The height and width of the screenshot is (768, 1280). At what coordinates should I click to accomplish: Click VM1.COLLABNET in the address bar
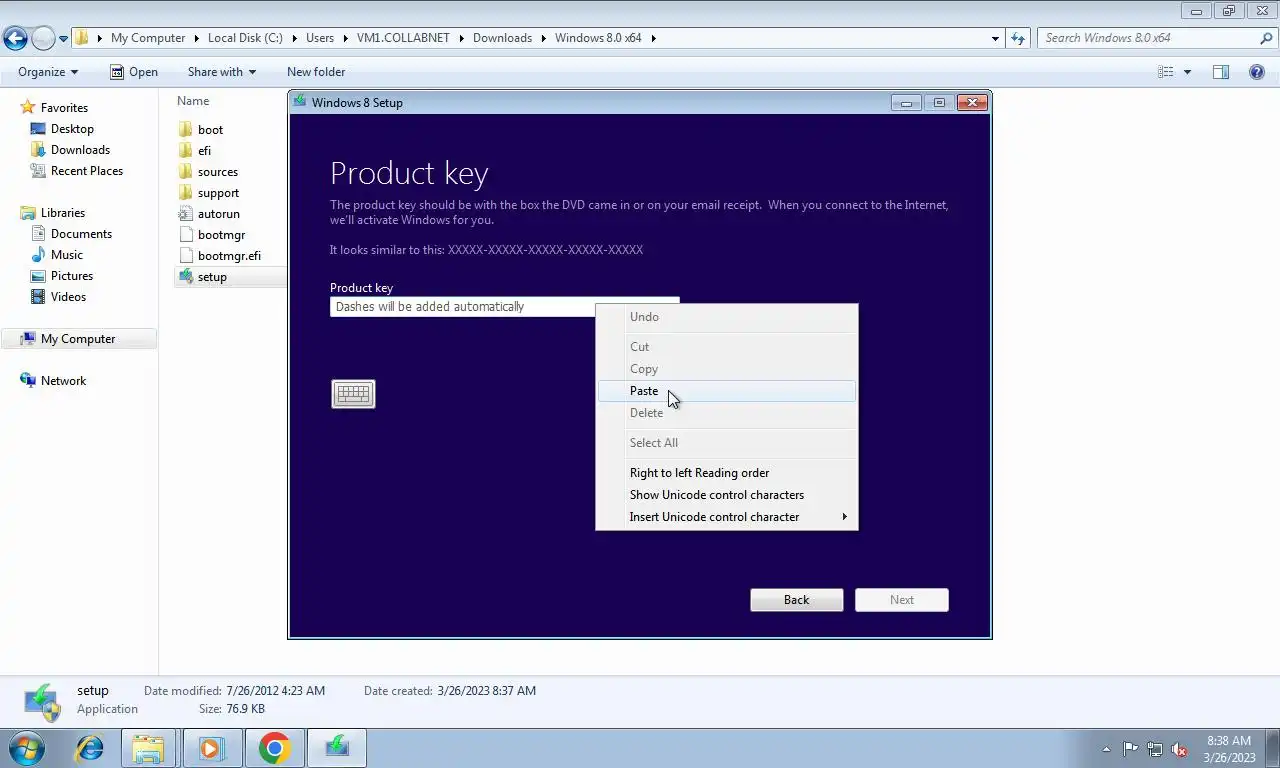pos(404,38)
